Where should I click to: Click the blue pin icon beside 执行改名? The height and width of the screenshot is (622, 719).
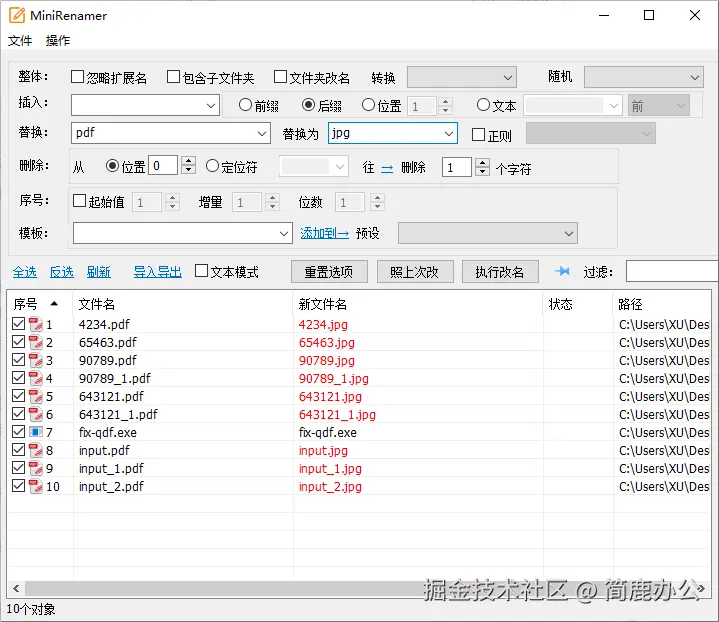[x=562, y=272]
